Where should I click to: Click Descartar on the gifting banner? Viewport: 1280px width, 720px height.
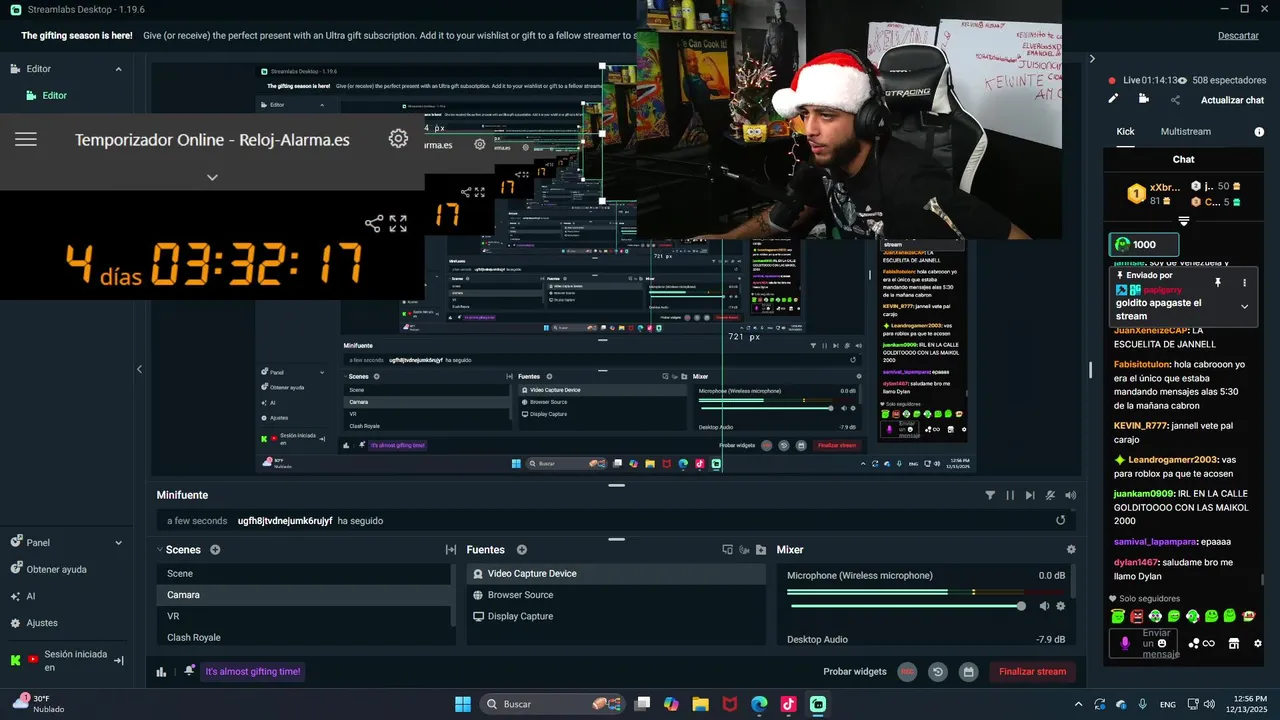coord(1238,35)
